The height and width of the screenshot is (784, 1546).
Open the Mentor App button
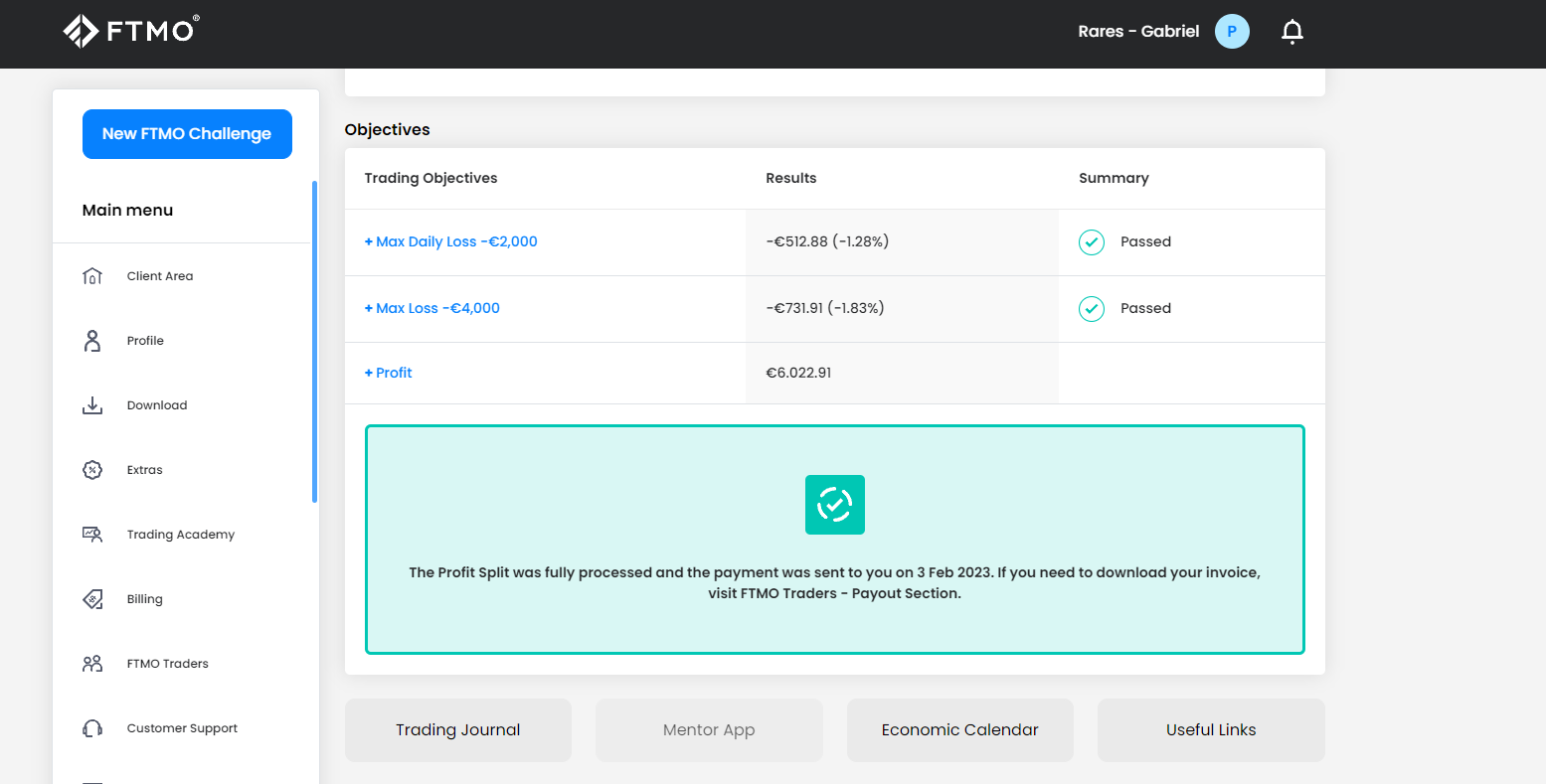(x=709, y=730)
